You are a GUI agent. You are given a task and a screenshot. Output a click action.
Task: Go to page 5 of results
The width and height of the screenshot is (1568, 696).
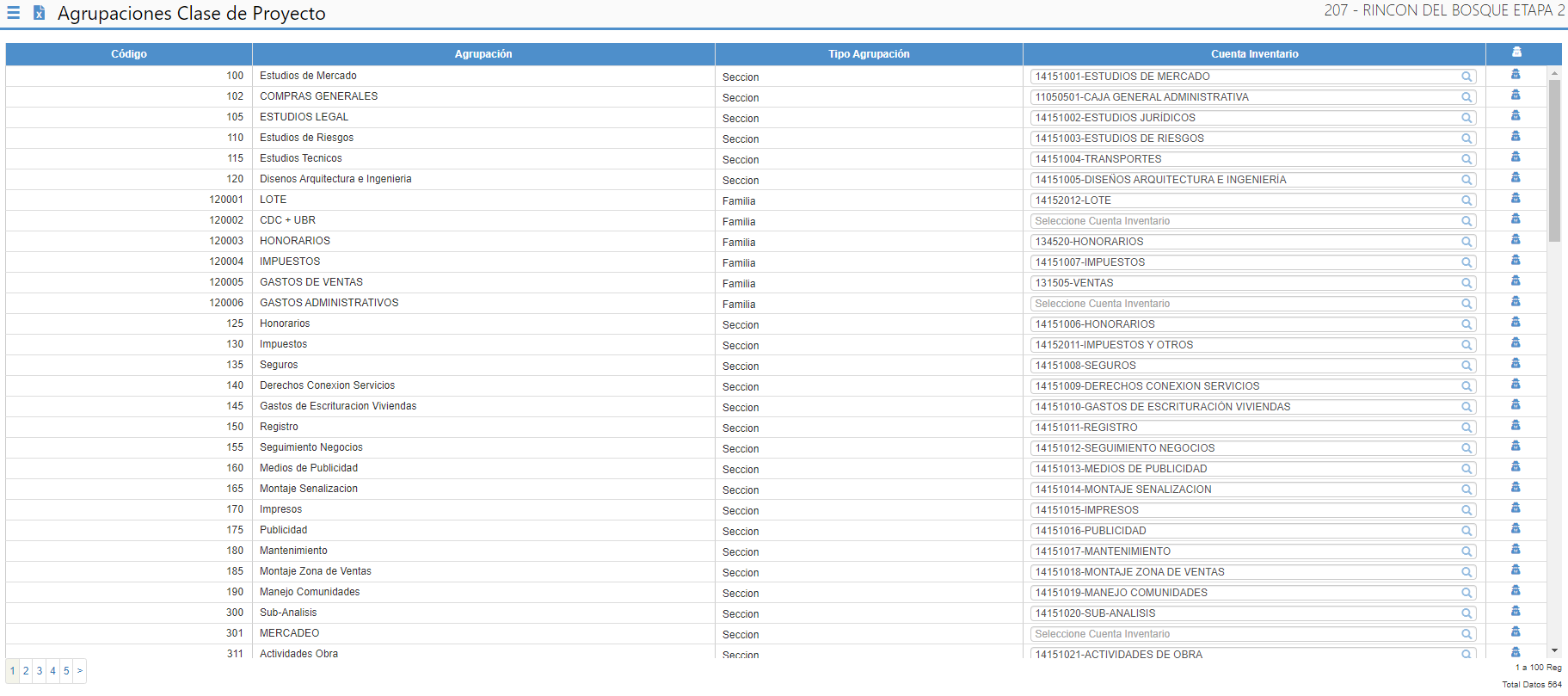[66, 671]
